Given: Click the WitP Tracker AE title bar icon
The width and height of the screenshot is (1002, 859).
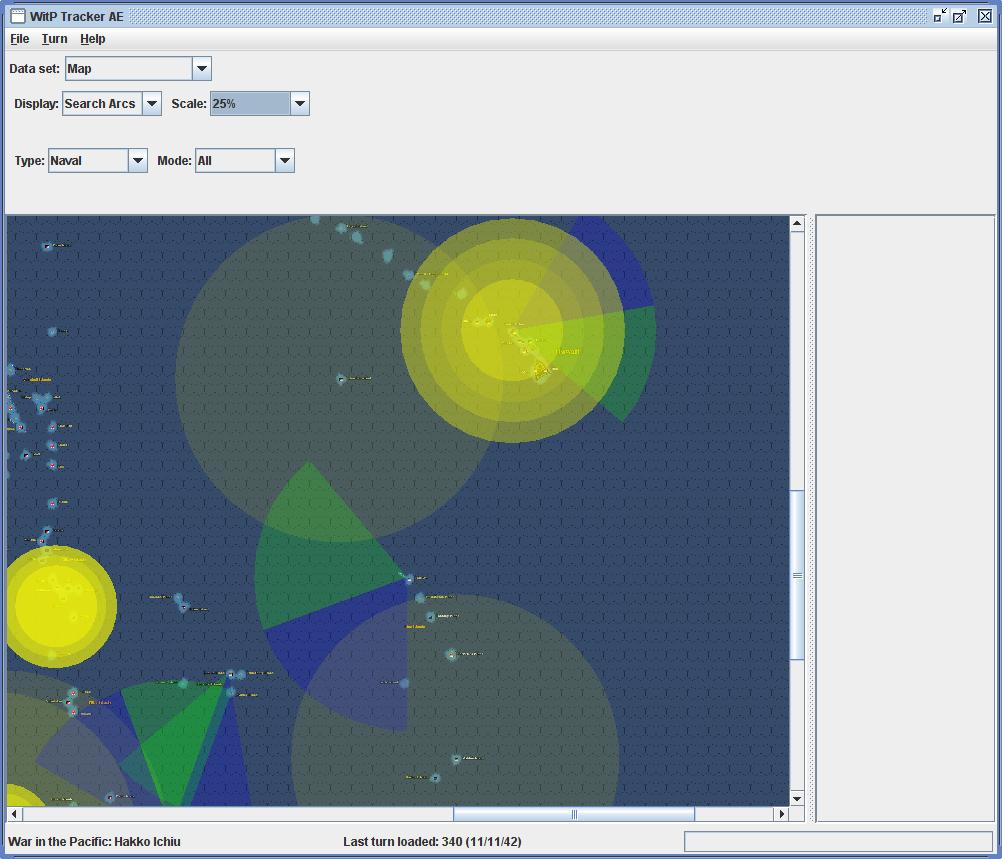Looking at the screenshot, I should [x=17, y=16].
